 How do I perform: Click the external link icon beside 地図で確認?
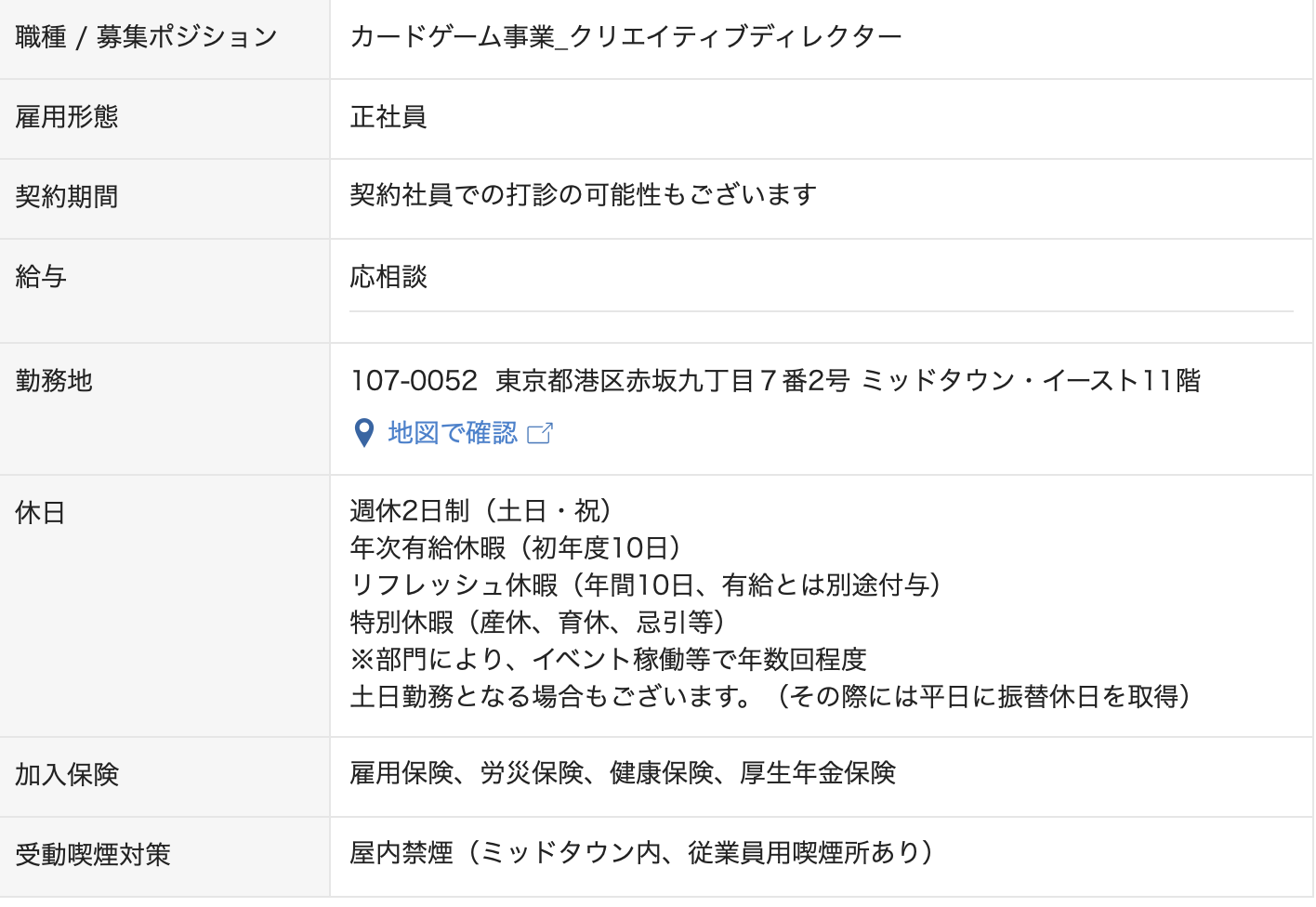point(540,433)
